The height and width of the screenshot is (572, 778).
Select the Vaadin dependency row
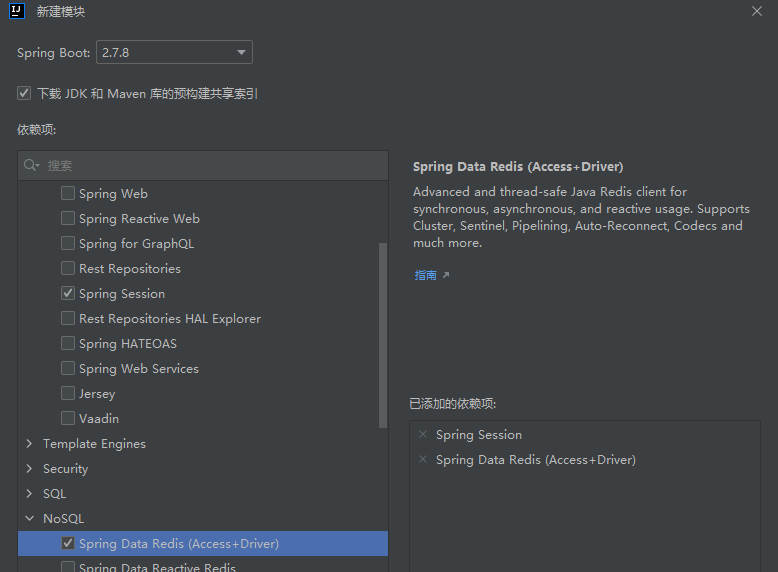point(99,419)
